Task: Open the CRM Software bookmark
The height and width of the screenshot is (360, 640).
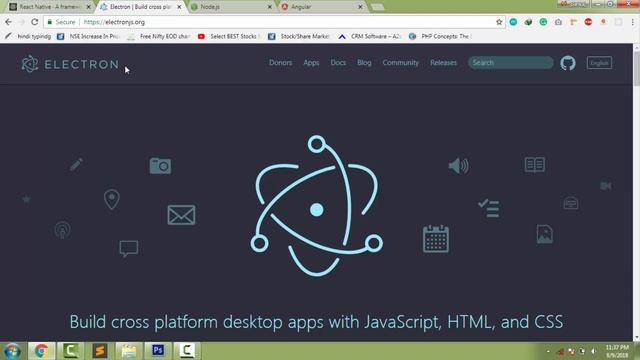Action: (x=370, y=36)
